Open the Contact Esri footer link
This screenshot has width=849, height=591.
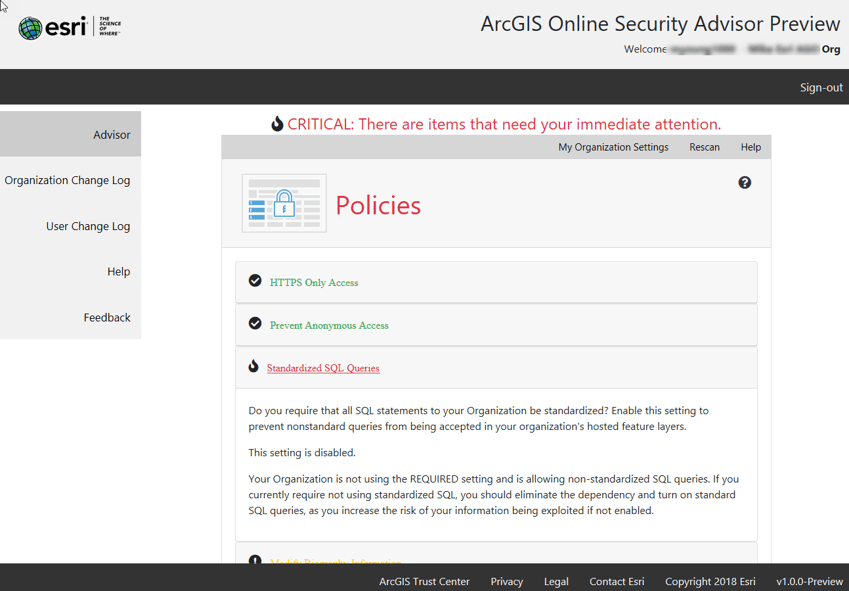pyautogui.click(x=617, y=582)
